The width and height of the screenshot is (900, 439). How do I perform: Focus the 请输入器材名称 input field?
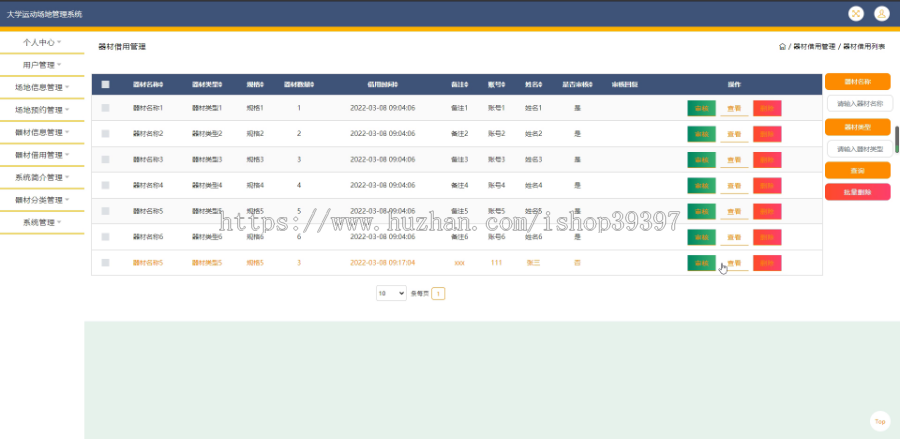click(x=860, y=103)
